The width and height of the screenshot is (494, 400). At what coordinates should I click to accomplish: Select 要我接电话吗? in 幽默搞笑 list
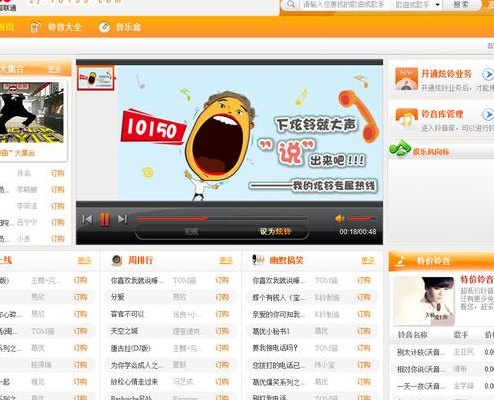[275, 348]
